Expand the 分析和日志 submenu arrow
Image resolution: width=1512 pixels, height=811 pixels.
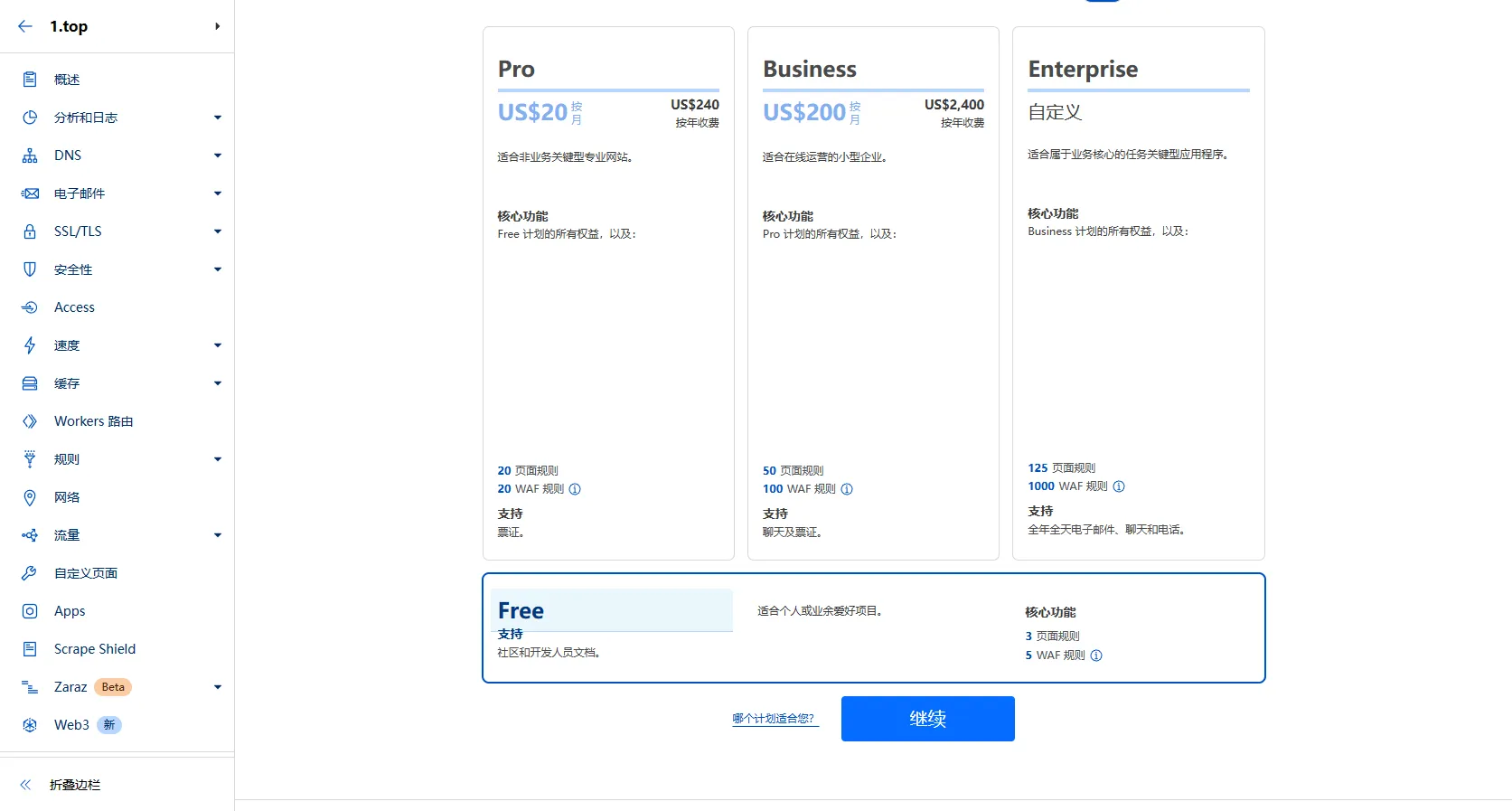[x=217, y=118]
